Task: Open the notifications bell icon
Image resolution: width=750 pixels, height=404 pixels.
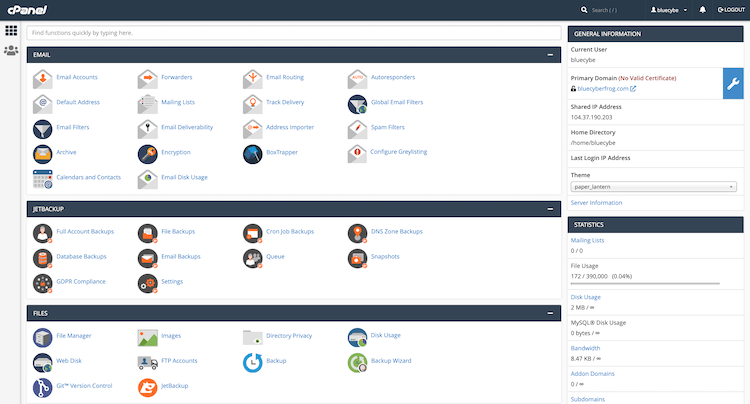Action: coord(702,10)
